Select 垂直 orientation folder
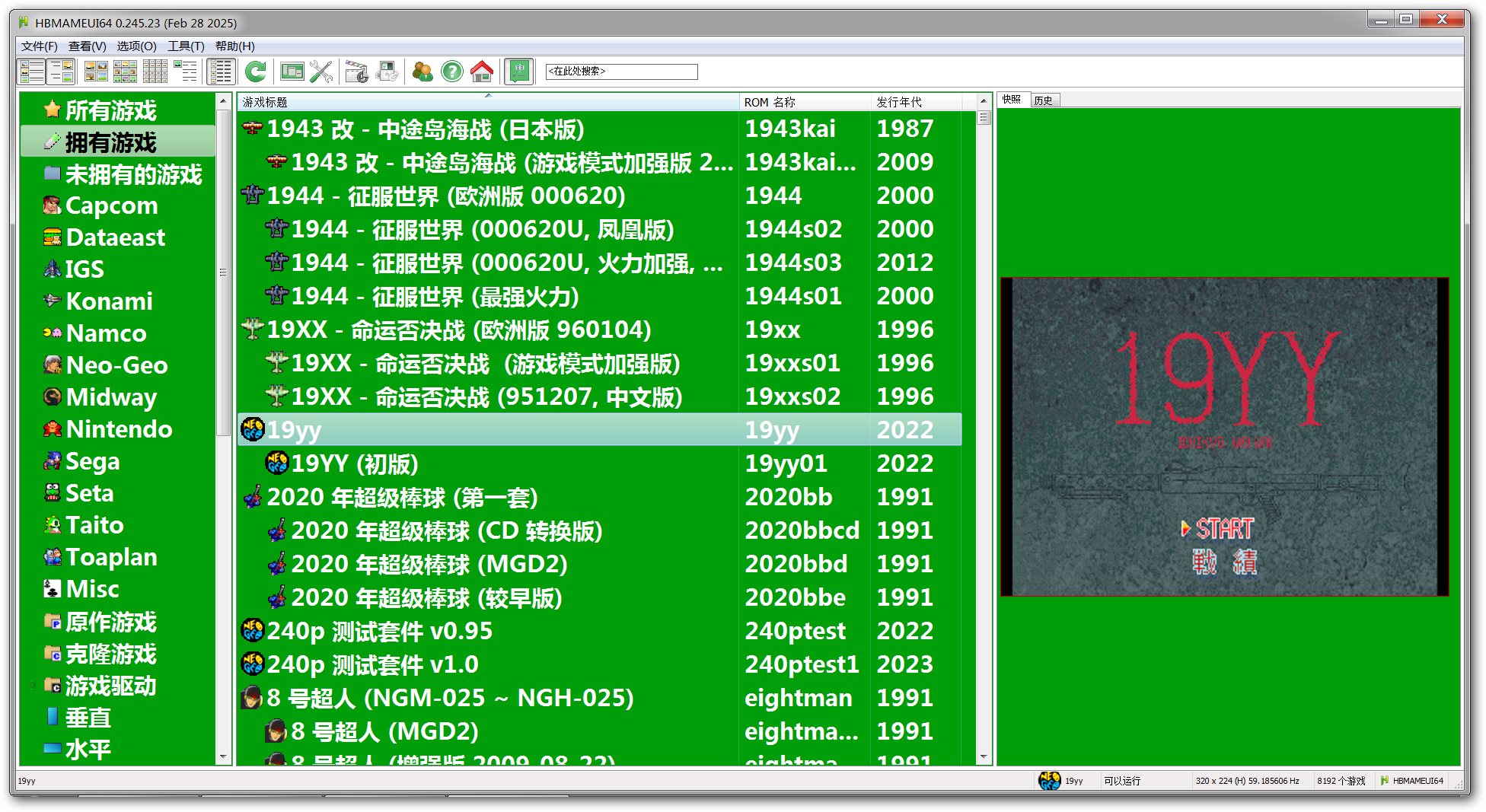Viewport: 1486px width, 812px height. click(x=88, y=718)
